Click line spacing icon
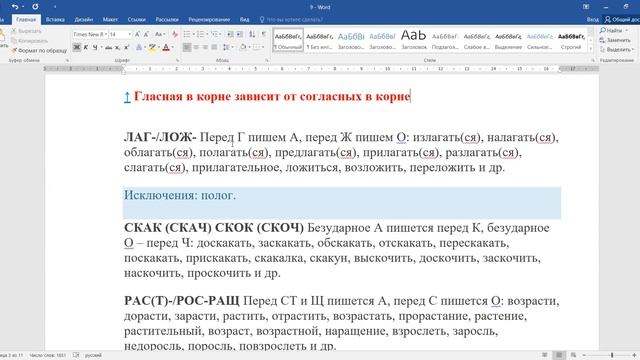The width and height of the screenshot is (640, 360). click(227, 47)
